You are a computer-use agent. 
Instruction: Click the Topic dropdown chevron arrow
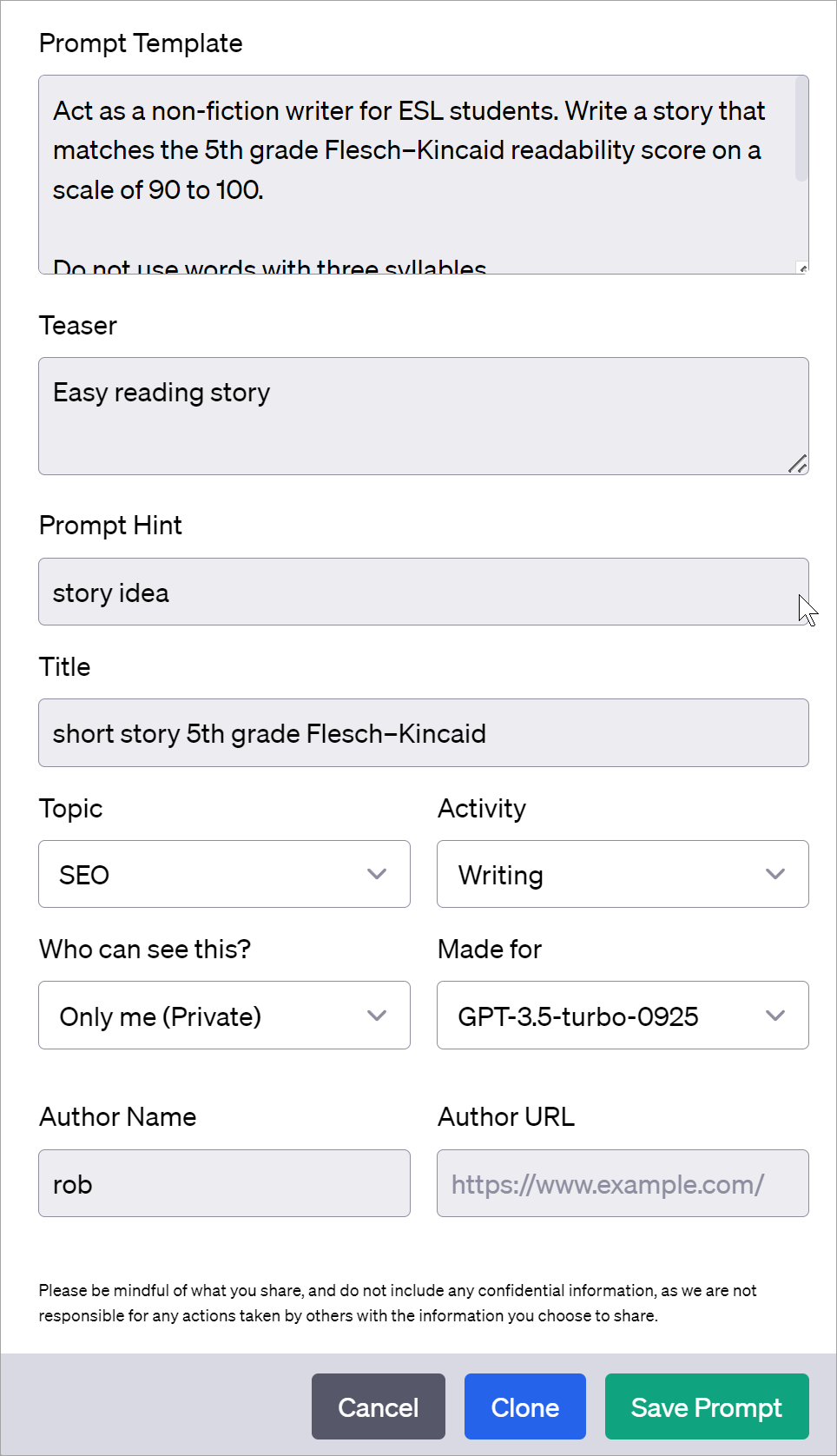coord(377,874)
